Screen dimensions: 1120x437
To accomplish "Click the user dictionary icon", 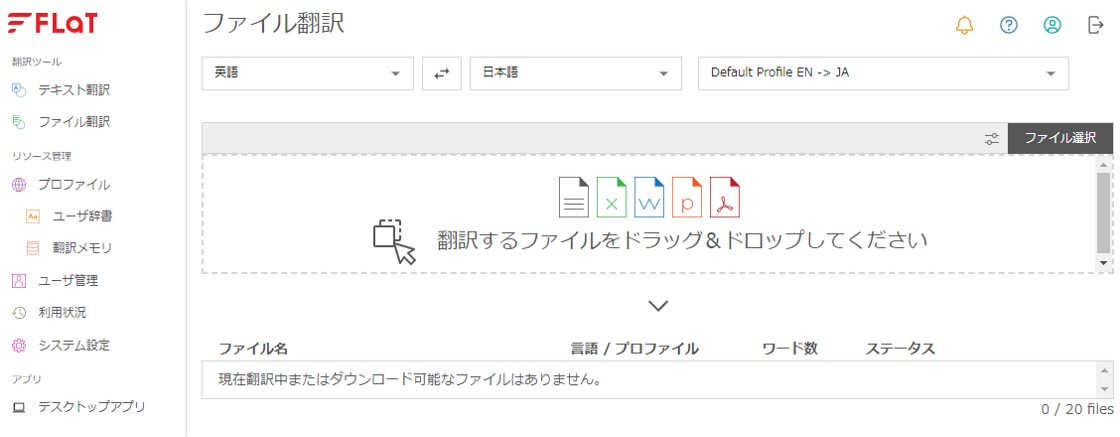I will coord(33,216).
